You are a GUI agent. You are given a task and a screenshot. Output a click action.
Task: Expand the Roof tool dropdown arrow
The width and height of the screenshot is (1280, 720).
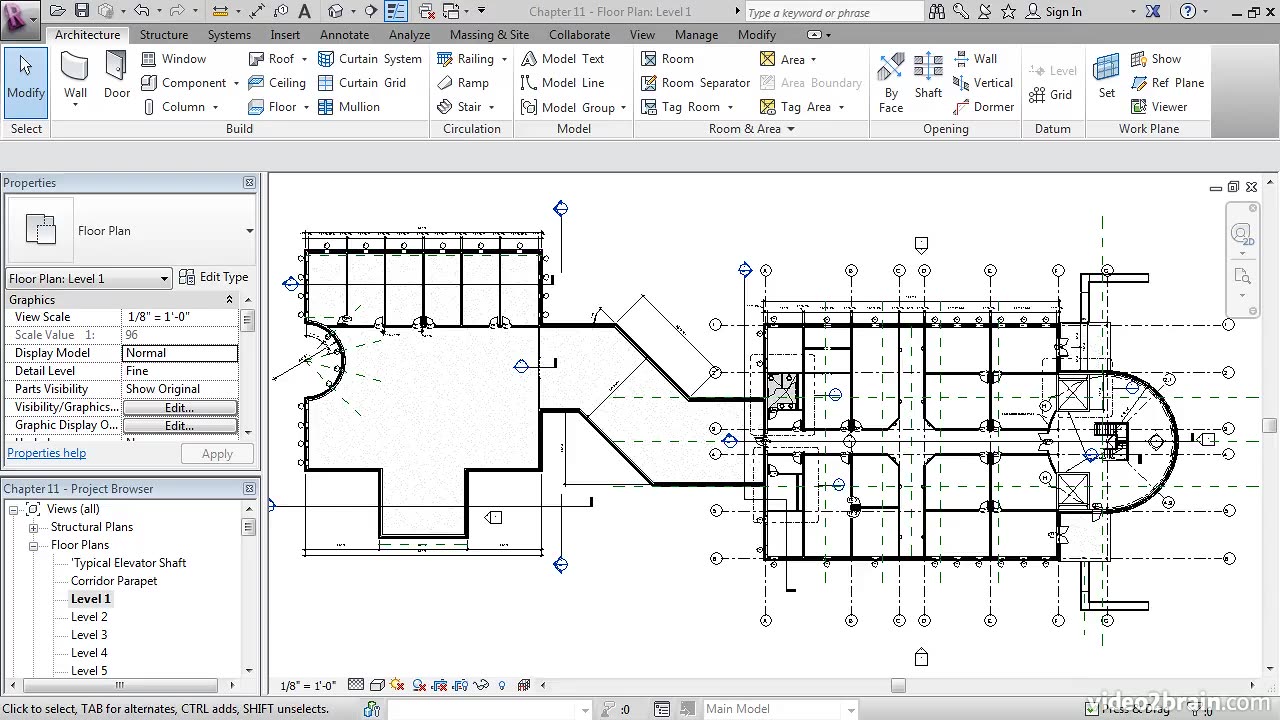304,60
